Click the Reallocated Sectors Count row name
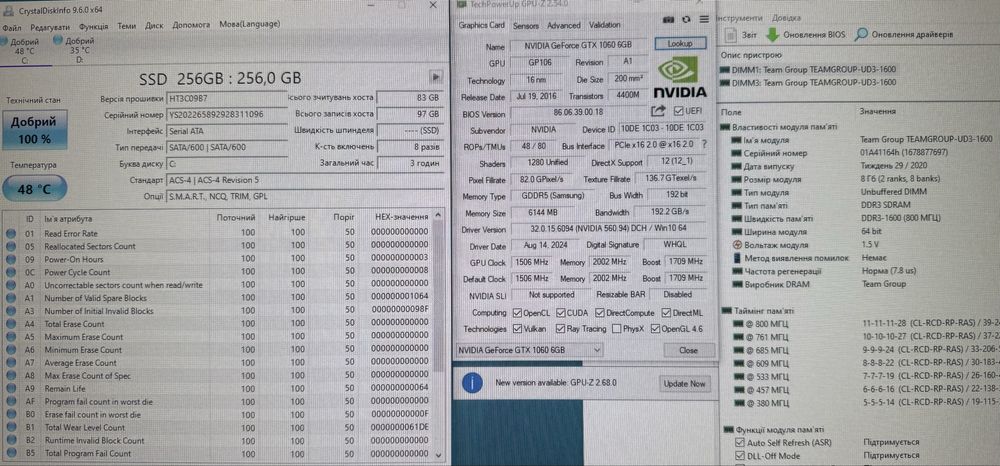Viewport: 1000px width, 466px height. pos(90,246)
